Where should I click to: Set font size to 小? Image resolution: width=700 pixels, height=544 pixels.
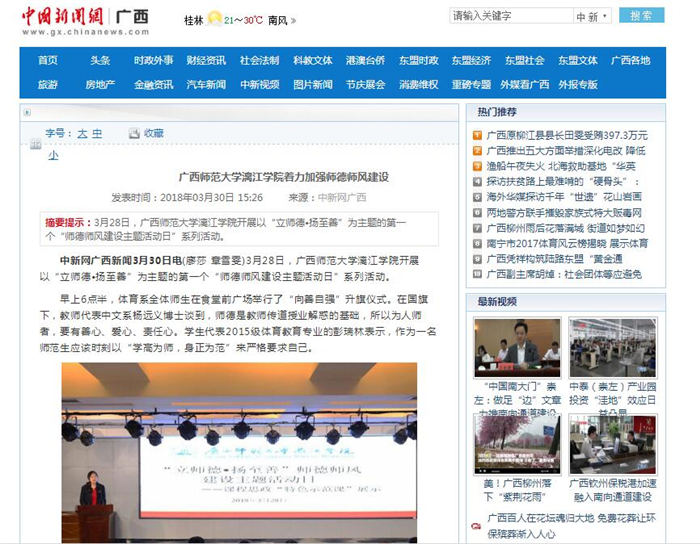click(x=53, y=155)
